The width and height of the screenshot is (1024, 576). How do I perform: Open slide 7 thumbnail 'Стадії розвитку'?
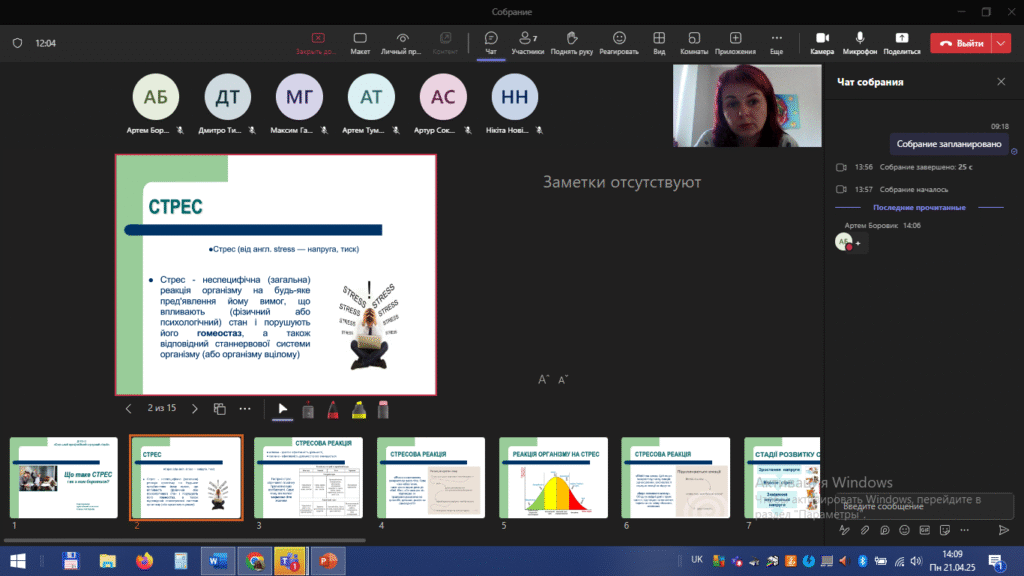point(782,477)
